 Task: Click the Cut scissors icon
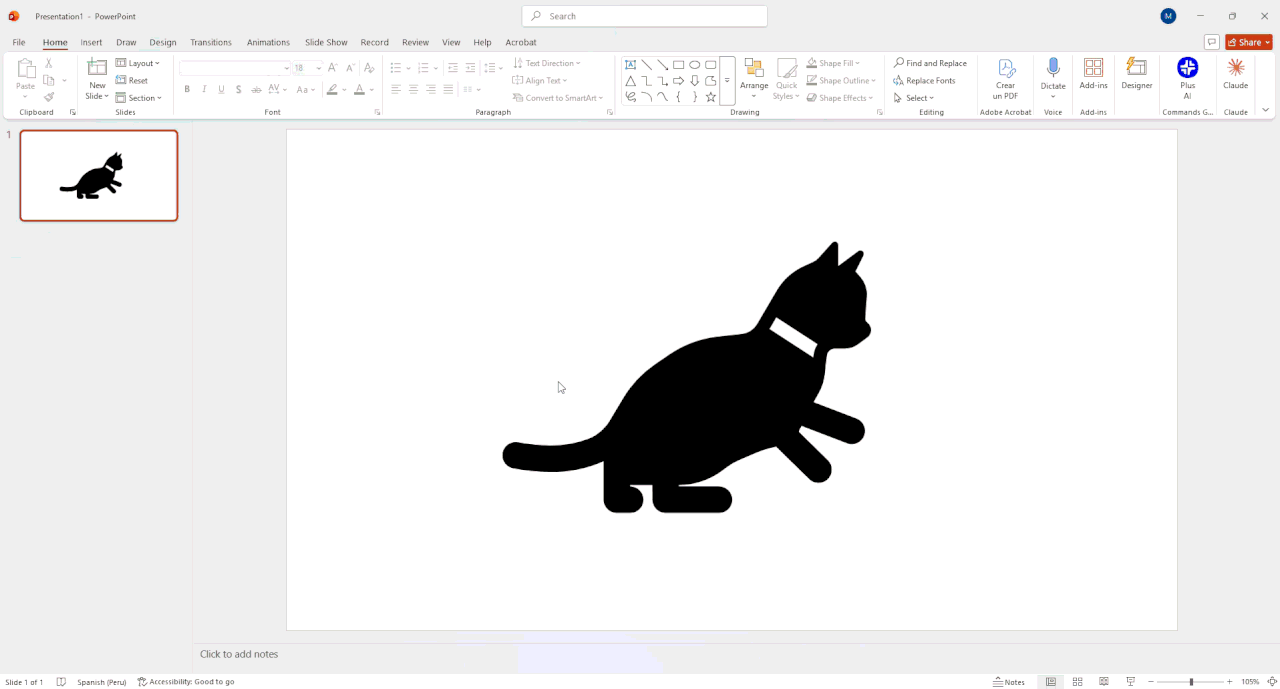pyautogui.click(x=49, y=63)
